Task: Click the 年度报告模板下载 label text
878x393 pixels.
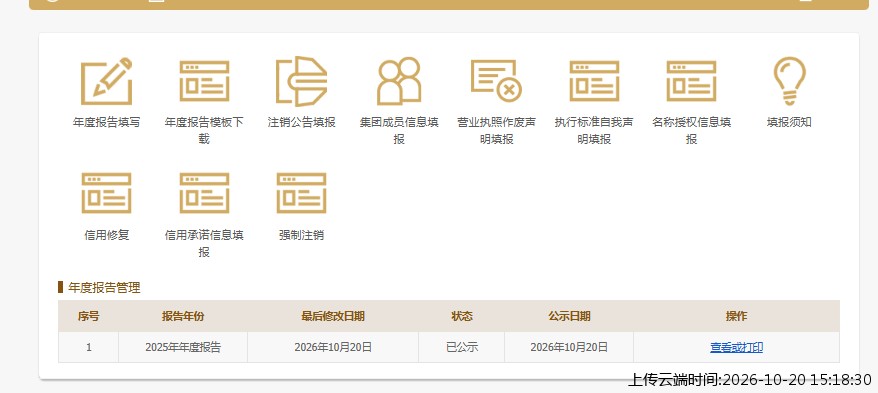Action: coord(204,130)
